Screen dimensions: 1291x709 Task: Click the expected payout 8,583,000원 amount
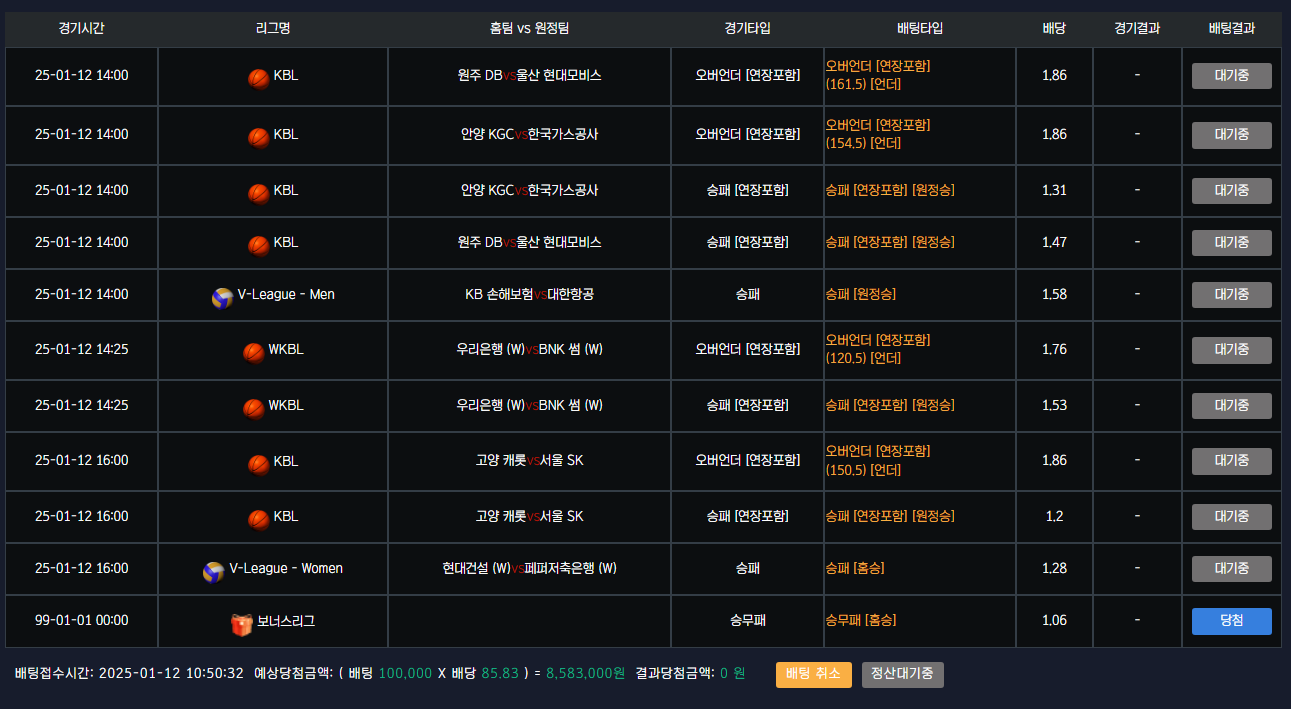(585, 674)
